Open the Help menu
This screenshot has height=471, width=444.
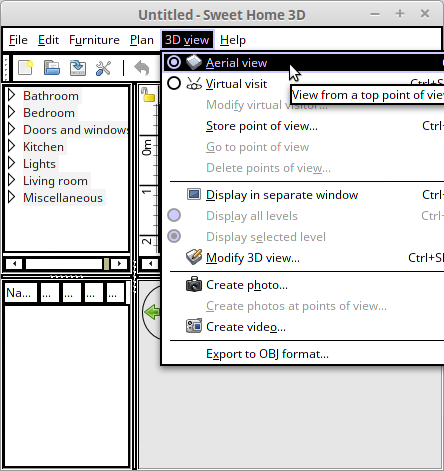point(233,40)
